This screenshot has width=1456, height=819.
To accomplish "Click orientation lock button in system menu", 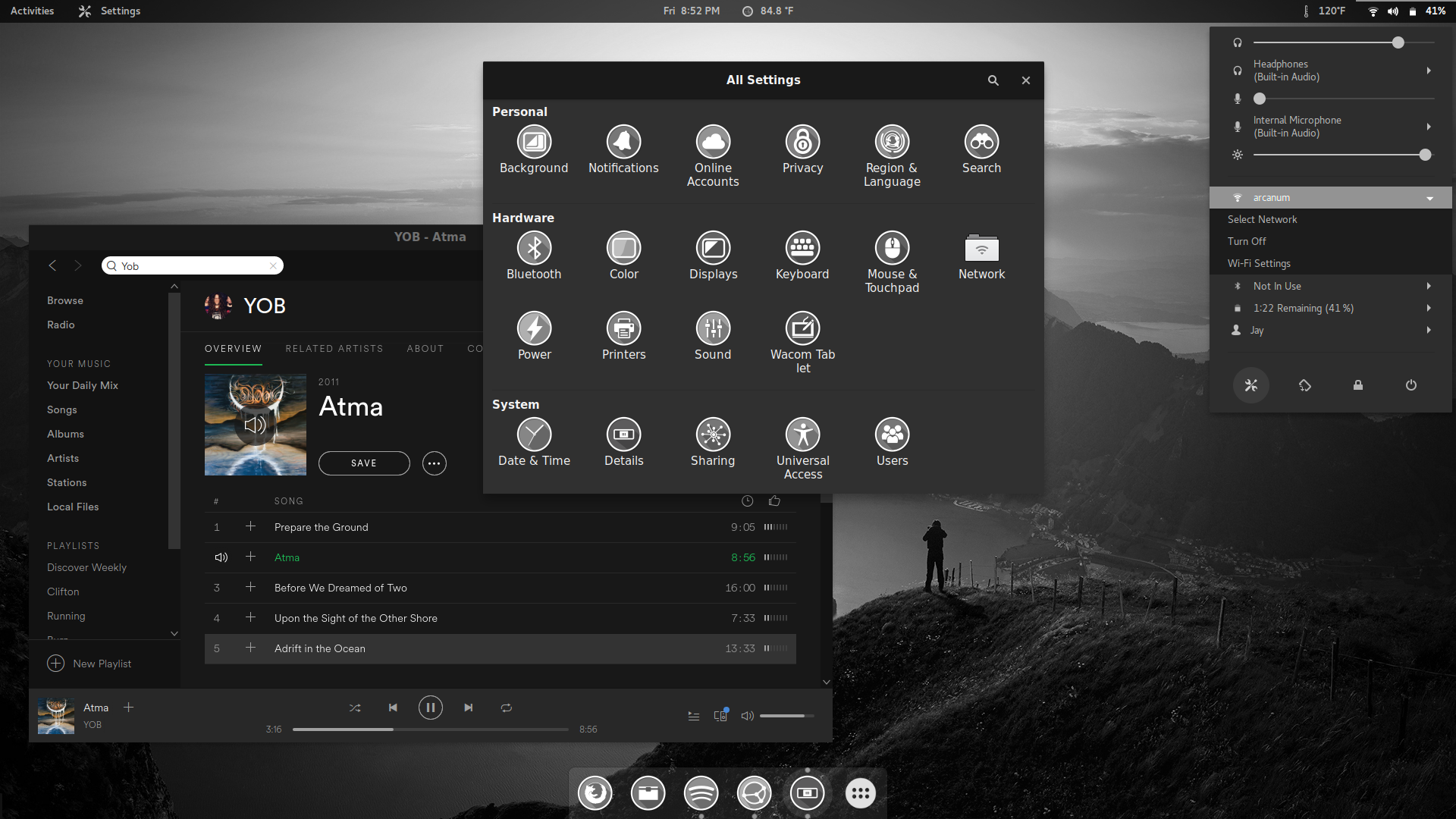I will (1304, 385).
